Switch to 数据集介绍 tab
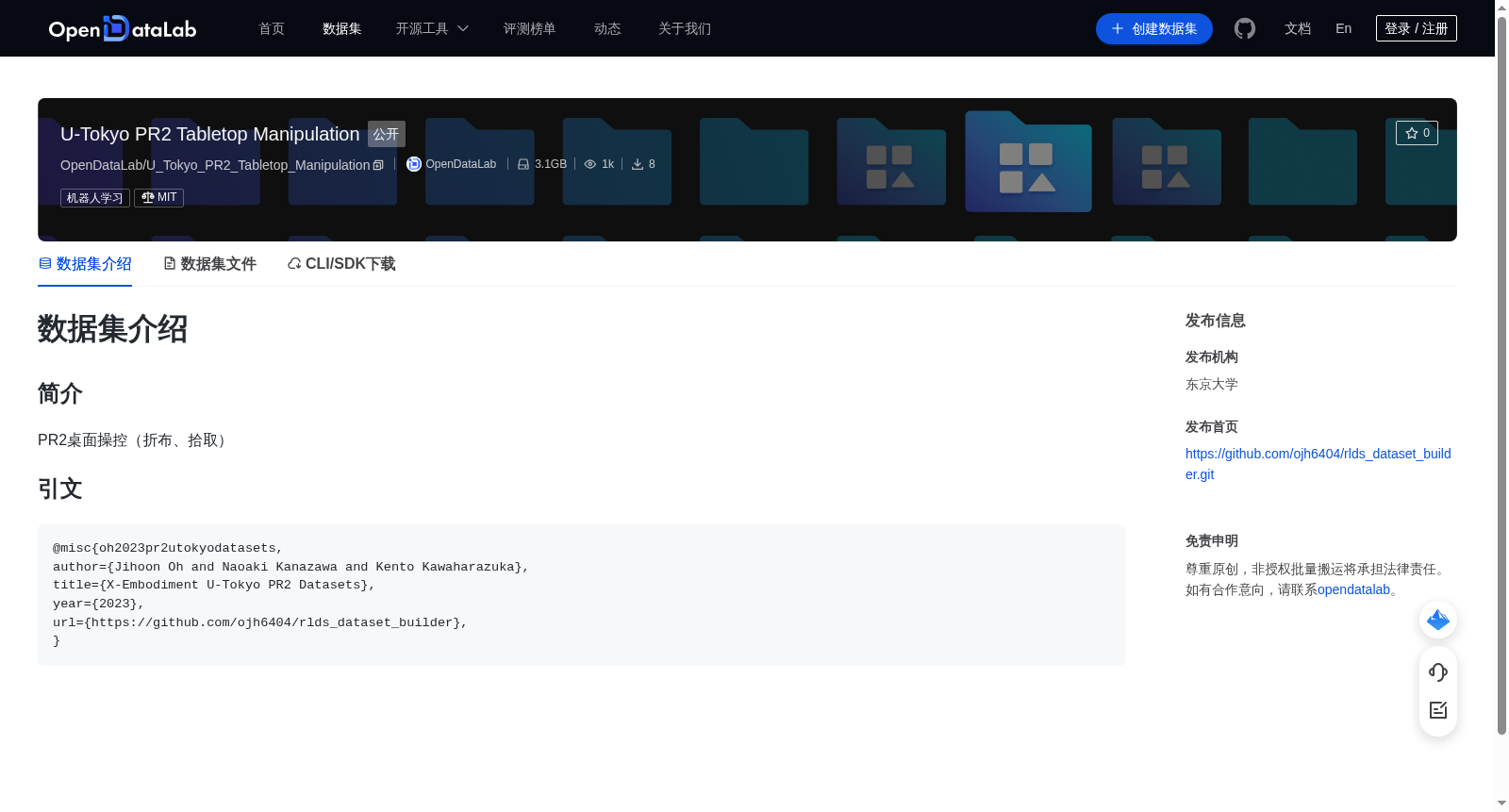The width and height of the screenshot is (1509, 812). (x=85, y=264)
